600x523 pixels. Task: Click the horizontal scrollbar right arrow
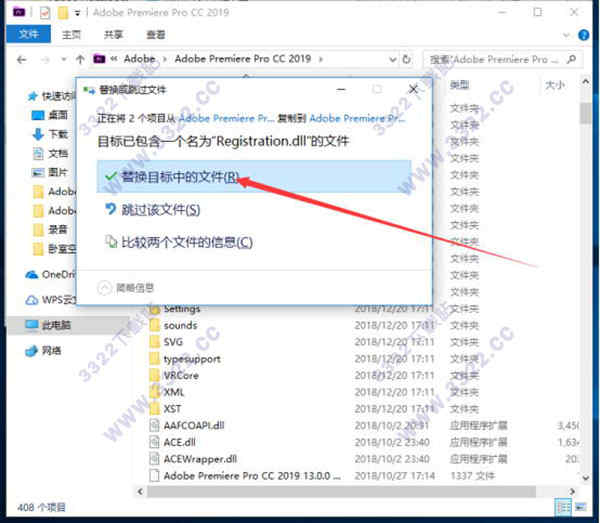click(x=572, y=491)
